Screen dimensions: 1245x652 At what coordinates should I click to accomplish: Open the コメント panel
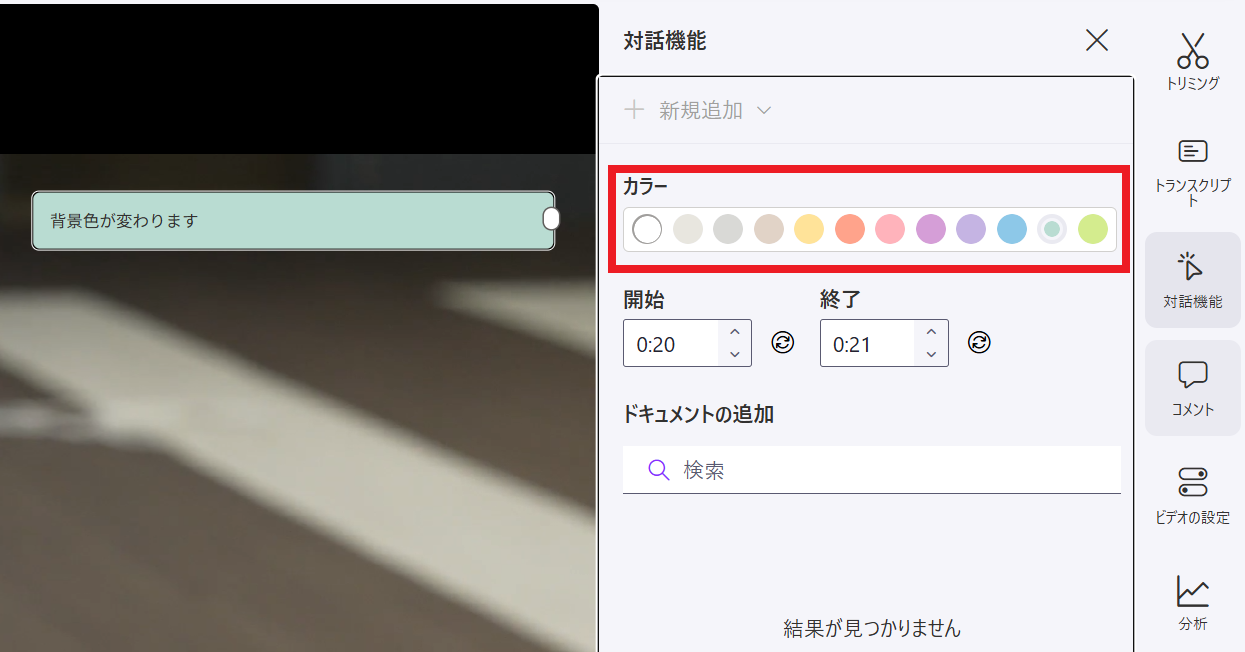click(x=1192, y=388)
